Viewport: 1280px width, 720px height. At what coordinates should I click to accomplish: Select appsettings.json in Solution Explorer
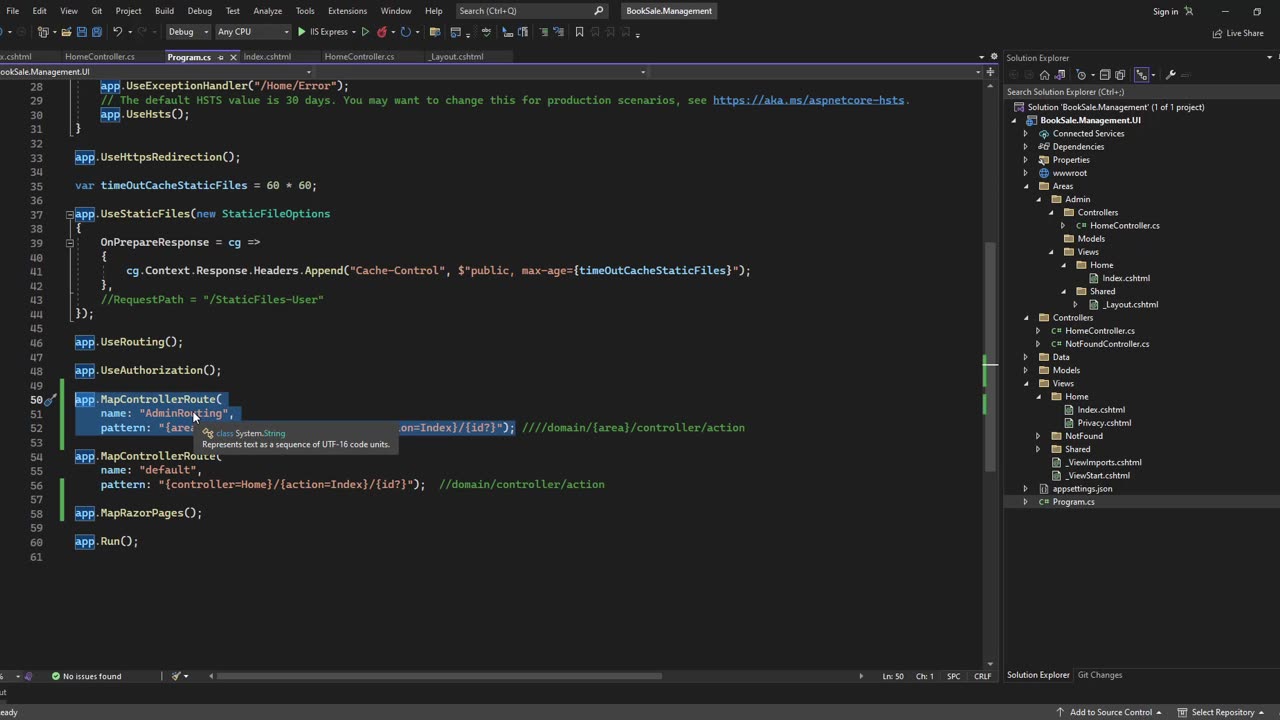[1082, 489]
